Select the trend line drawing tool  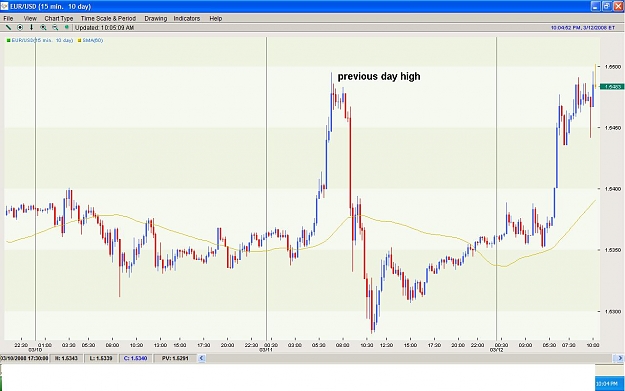point(8,28)
